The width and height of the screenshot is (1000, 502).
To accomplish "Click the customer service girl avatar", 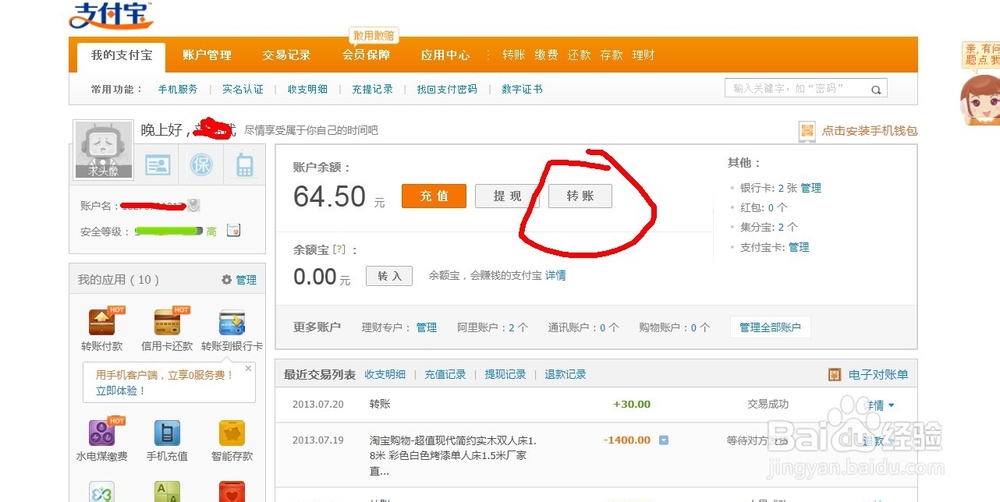I will click(x=980, y=99).
